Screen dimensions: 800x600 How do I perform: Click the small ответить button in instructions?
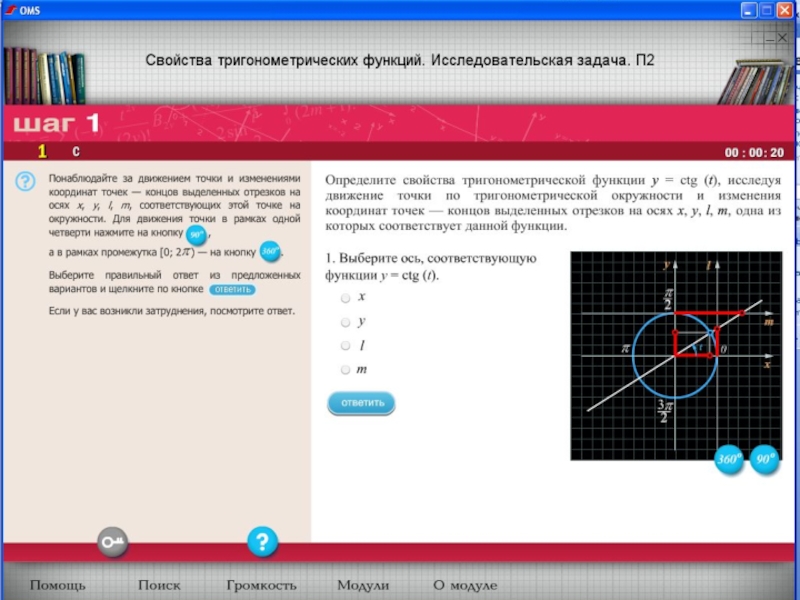pos(232,290)
